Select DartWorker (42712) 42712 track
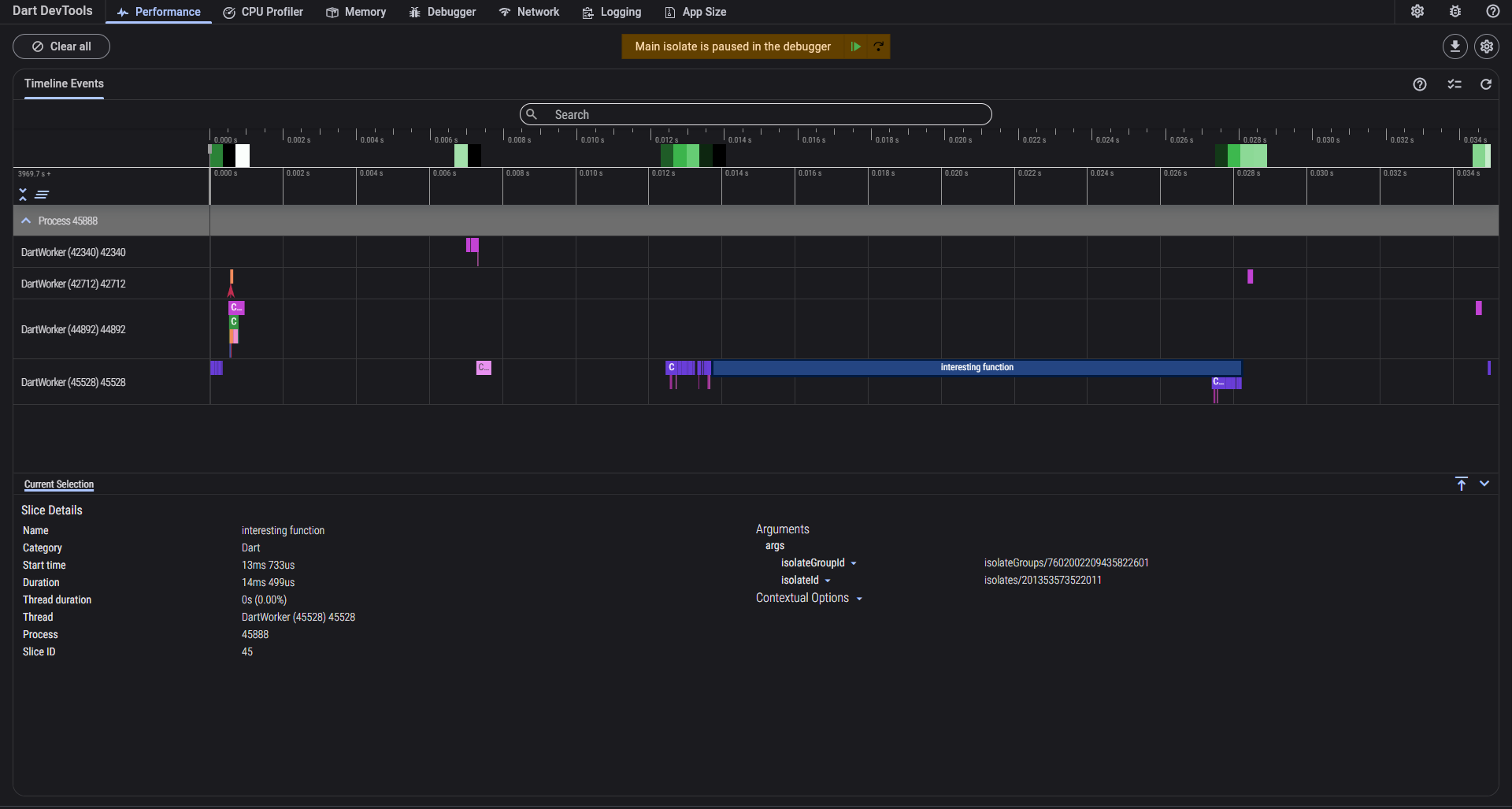 point(73,284)
